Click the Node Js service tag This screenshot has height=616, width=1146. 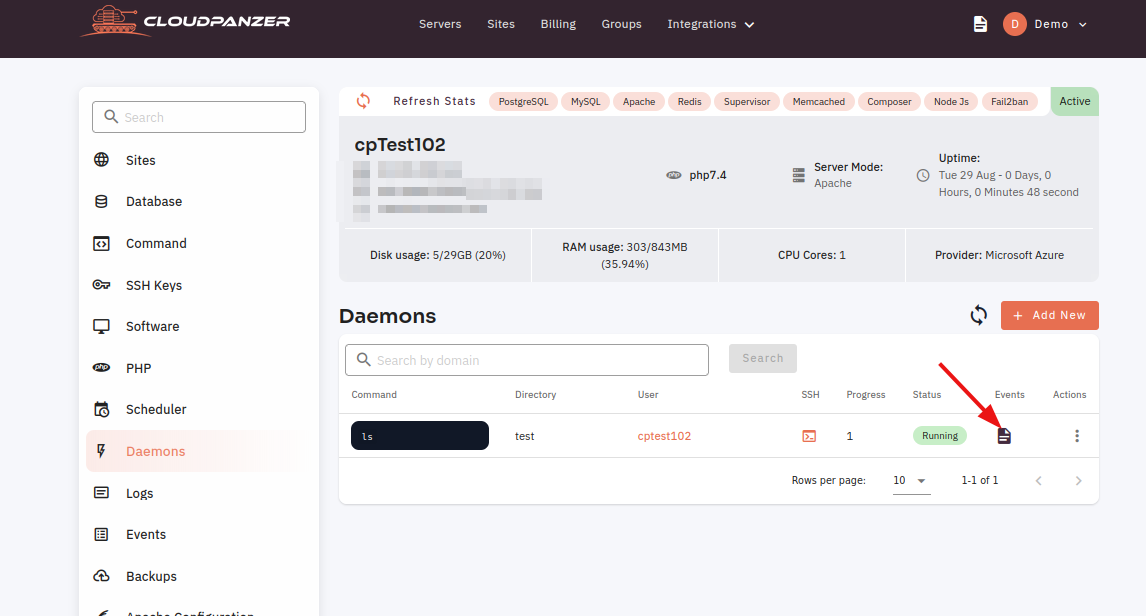(x=951, y=102)
